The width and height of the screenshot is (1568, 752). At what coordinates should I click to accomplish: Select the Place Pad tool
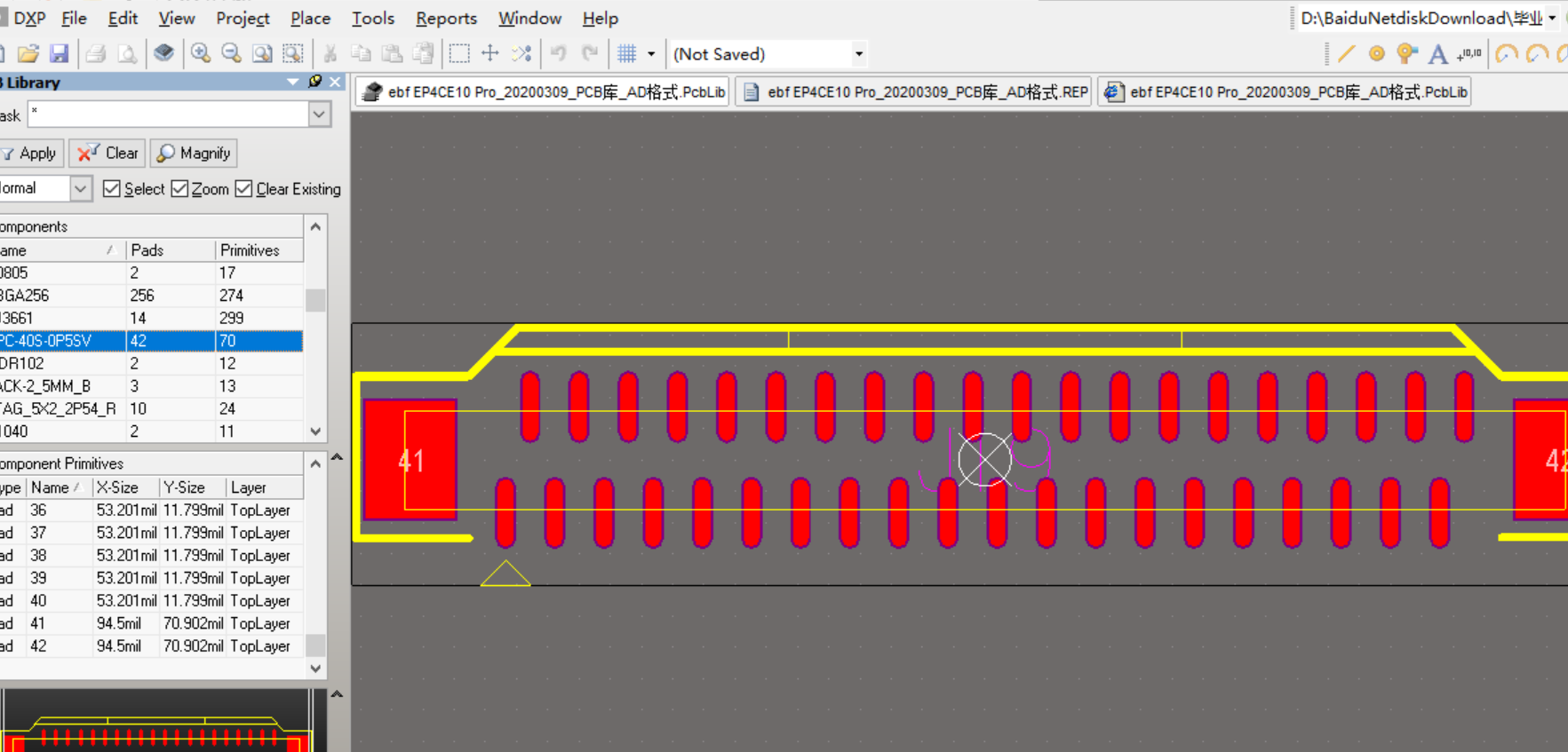1377,54
